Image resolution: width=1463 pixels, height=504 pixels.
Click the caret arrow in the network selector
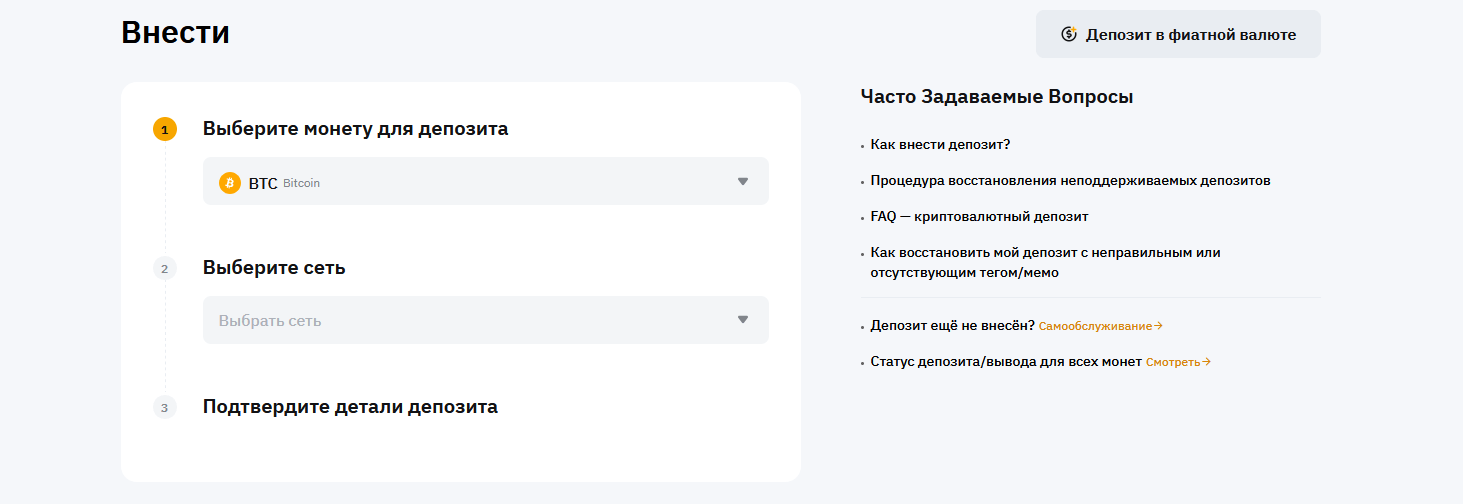[x=742, y=320]
